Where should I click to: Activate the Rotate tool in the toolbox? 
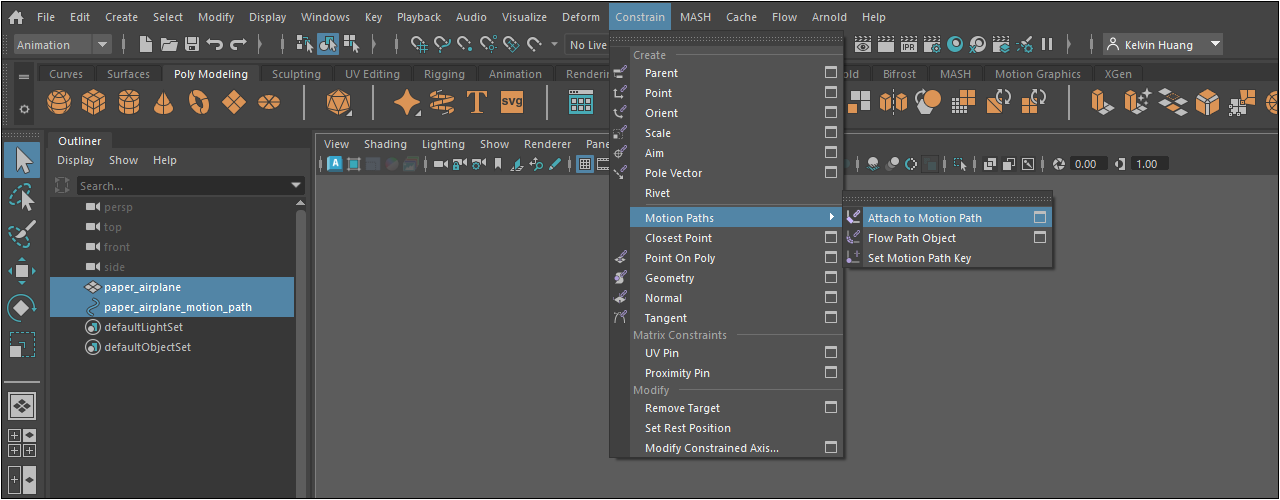(21, 308)
